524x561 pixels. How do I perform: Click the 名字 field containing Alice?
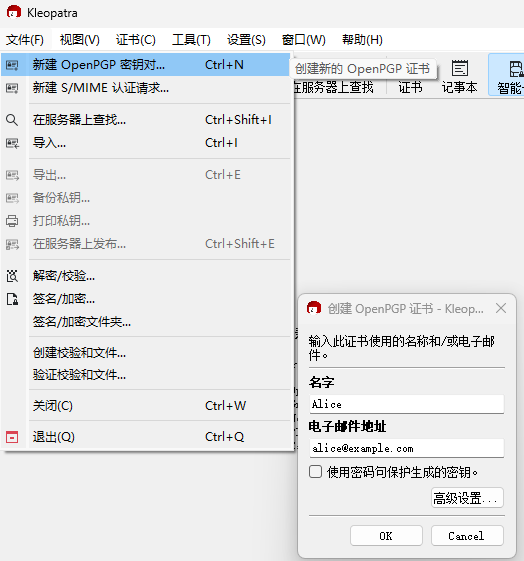[407, 404]
